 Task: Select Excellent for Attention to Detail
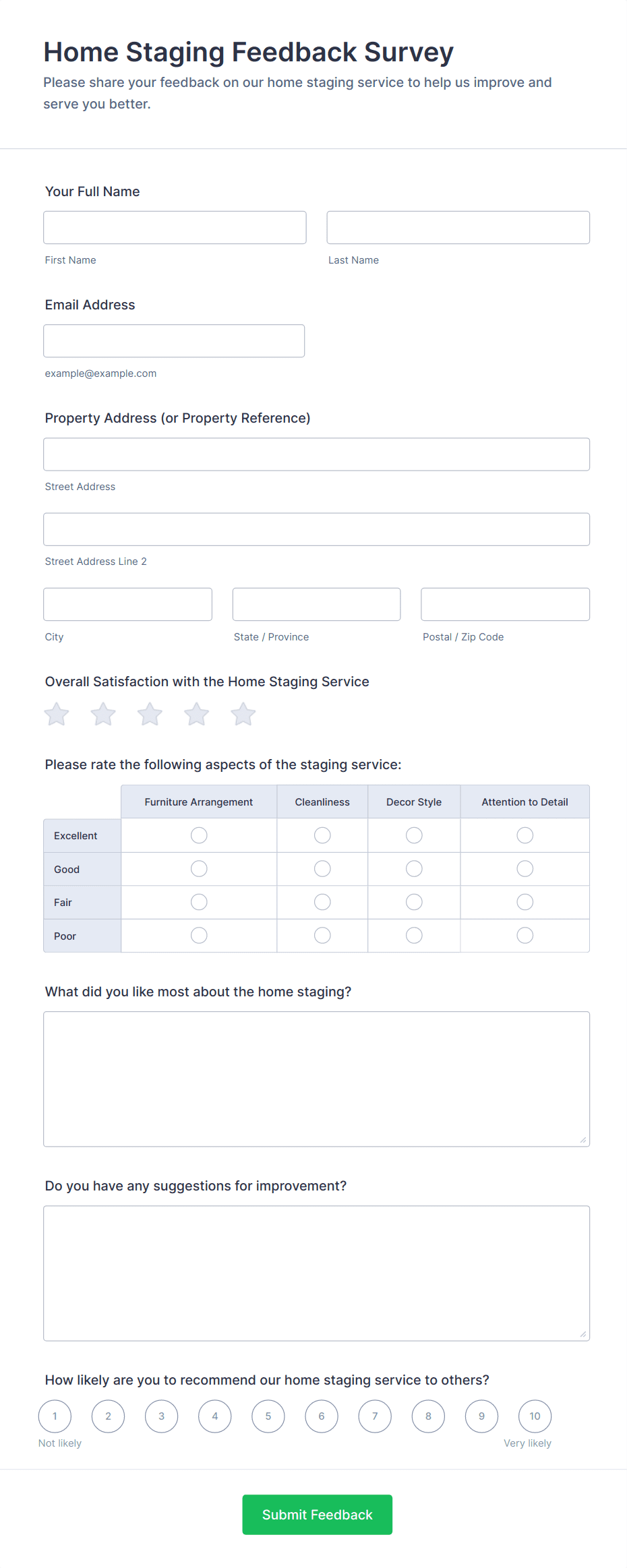pyautogui.click(x=525, y=835)
